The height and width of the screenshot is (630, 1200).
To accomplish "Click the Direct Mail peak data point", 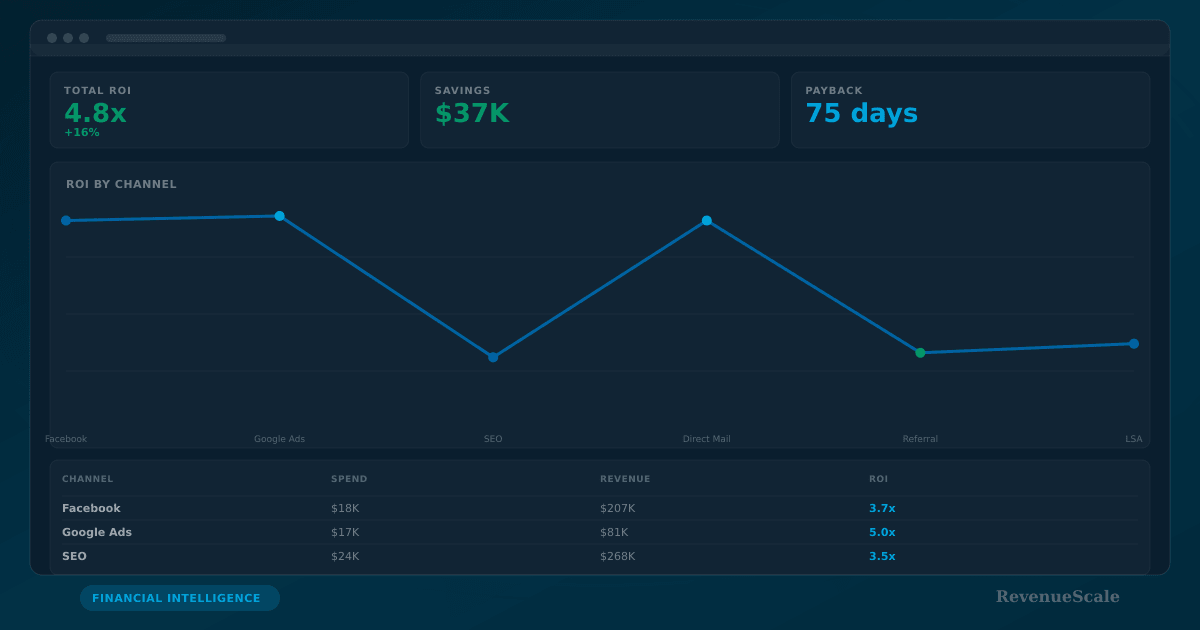I will (x=707, y=221).
